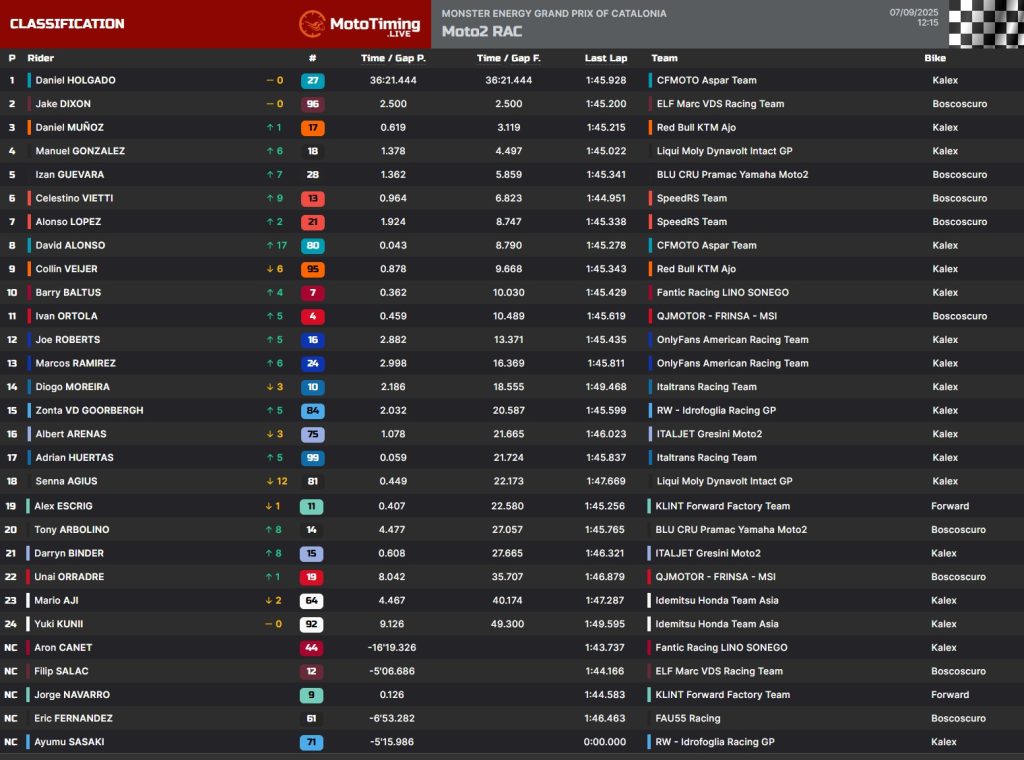Click the checkered flag icon
Image resolution: width=1024 pixels, height=760 pixels.
[x=986, y=24]
